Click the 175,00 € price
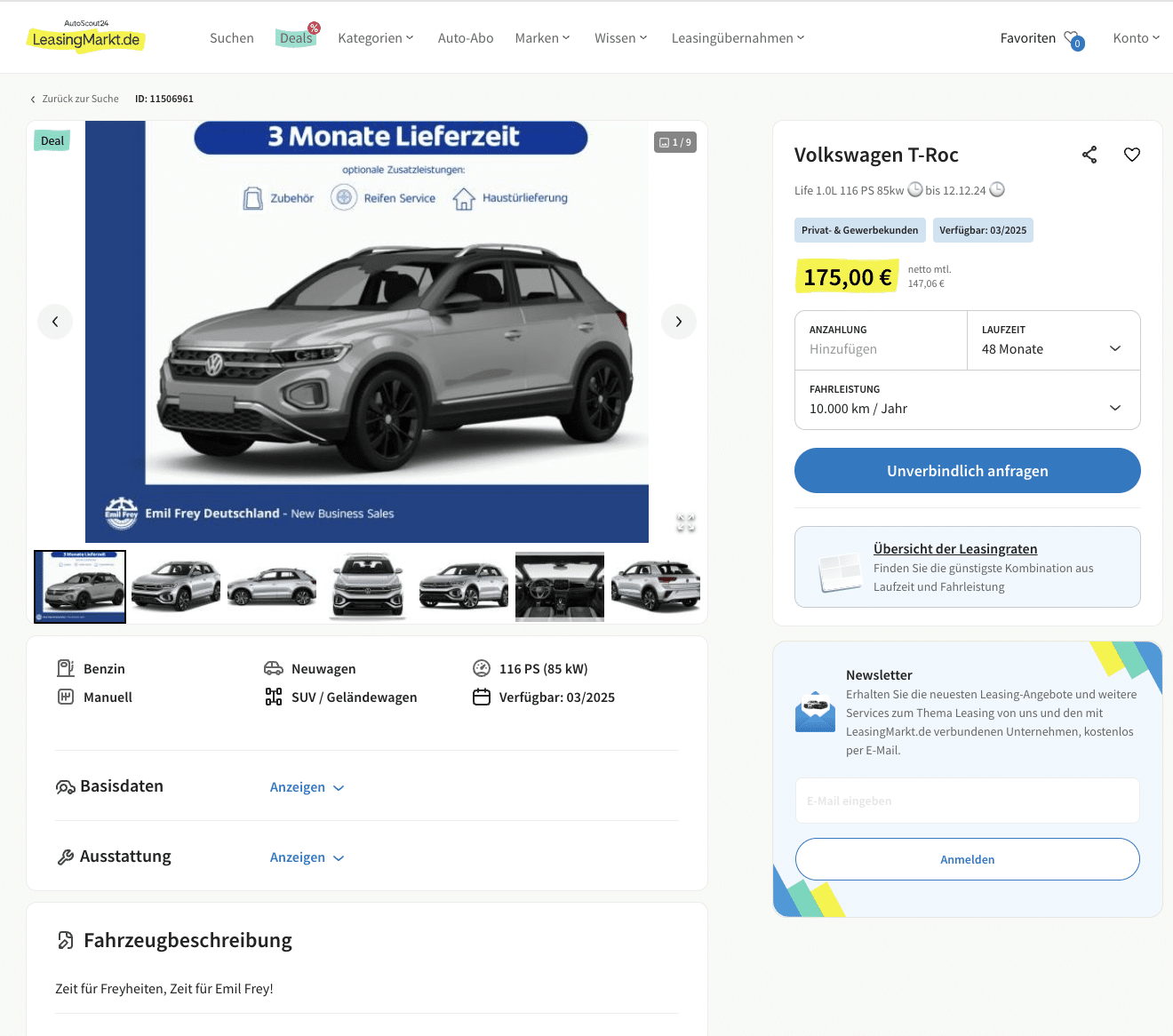Image resolution: width=1173 pixels, height=1036 pixels. click(847, 277)
